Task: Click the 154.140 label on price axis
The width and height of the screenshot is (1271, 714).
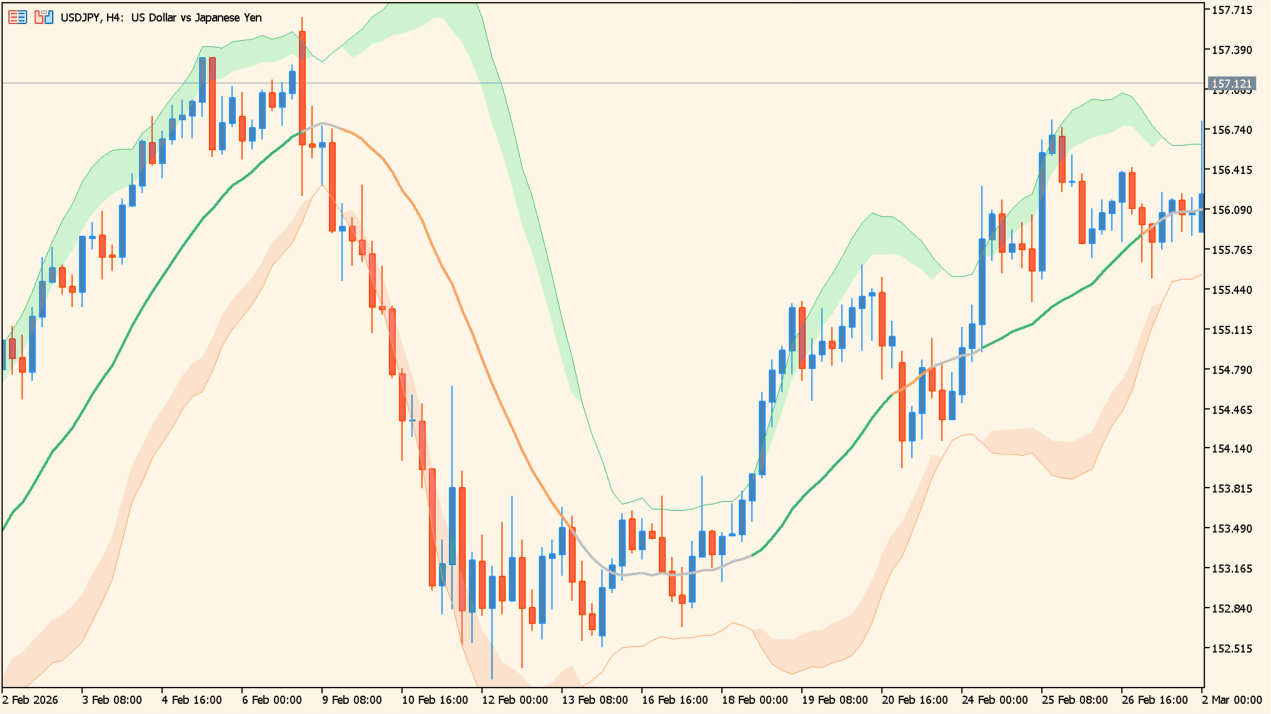Action: (x=1232, y=449)
